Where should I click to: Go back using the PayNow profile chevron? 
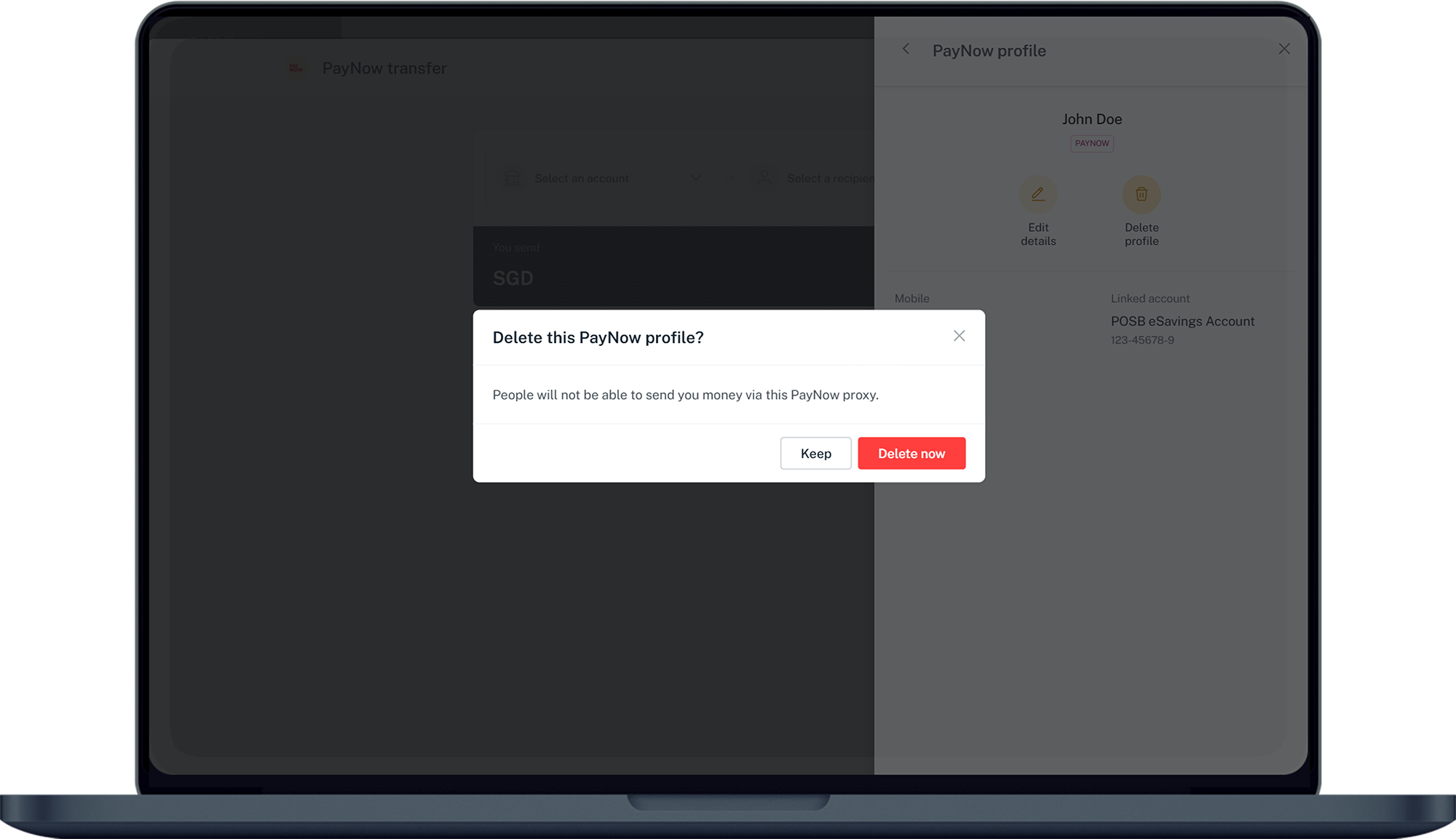(906, 49)
